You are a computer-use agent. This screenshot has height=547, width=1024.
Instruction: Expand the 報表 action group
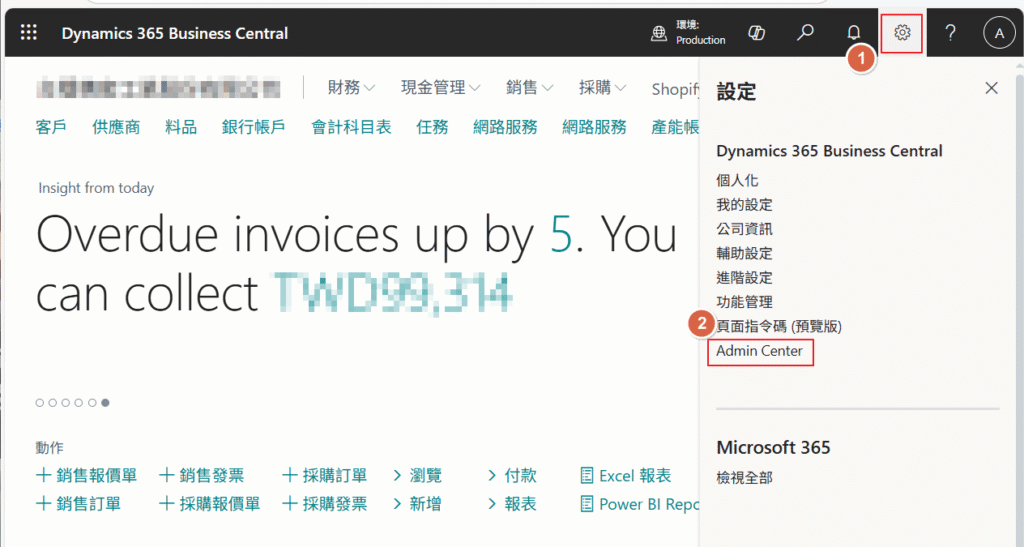coord(512,504)
